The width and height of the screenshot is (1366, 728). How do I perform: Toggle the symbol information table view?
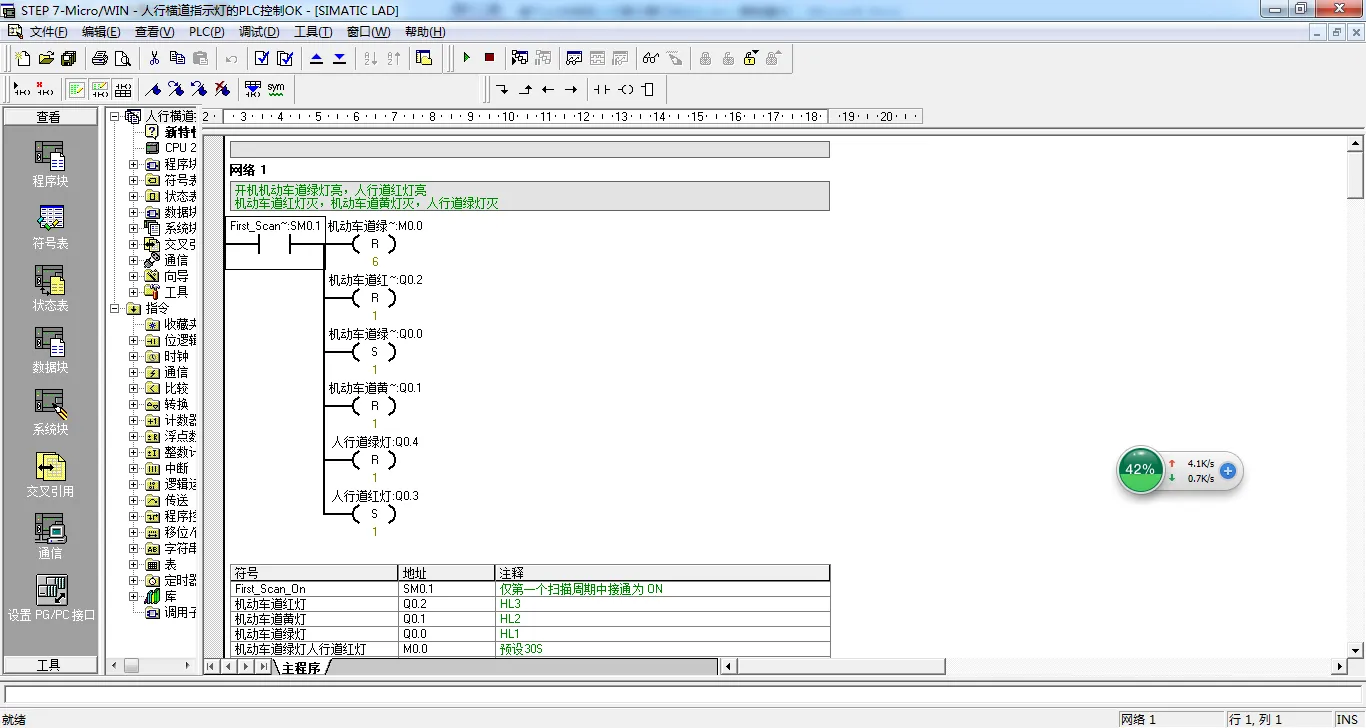tap(123, 89)
